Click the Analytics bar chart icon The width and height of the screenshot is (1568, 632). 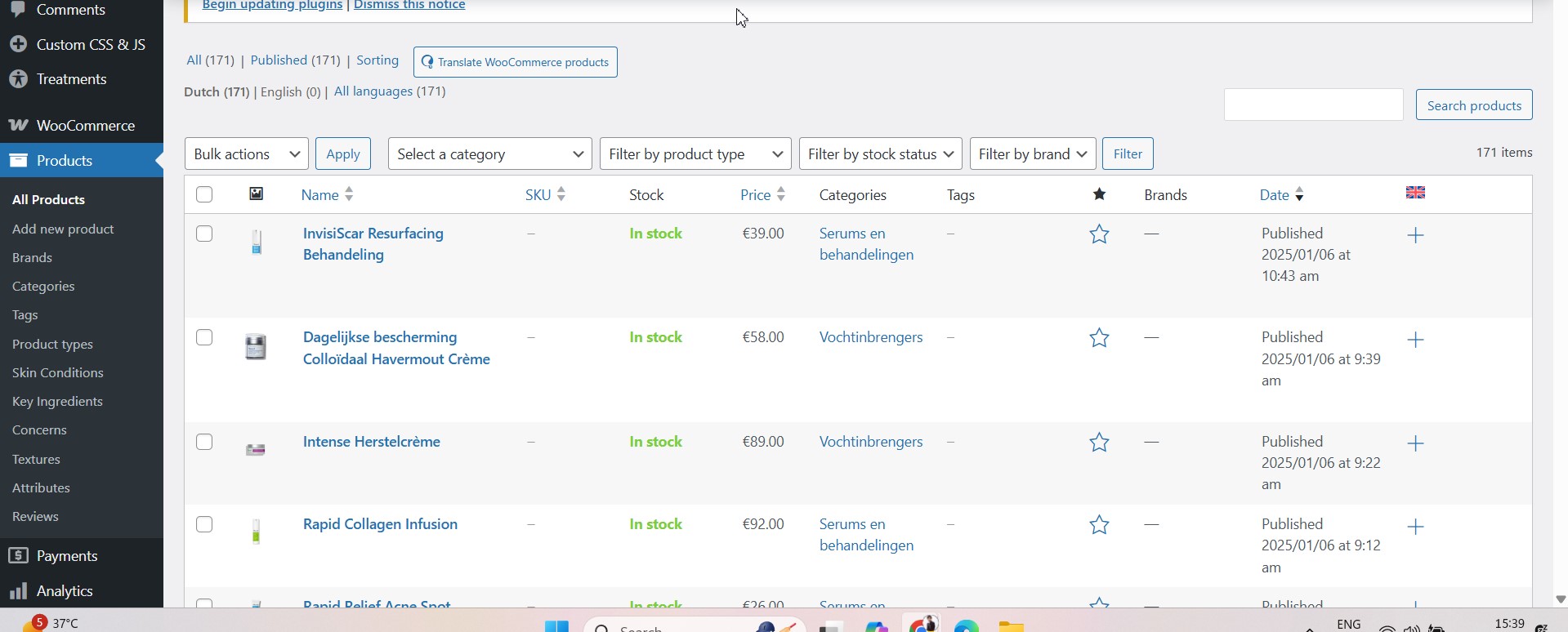click(19, 590)
